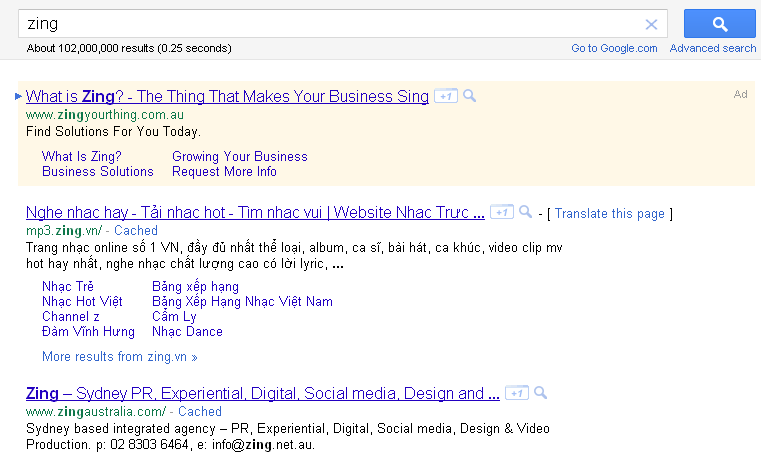
Task: Click Translate this page link
Action: pyautogui.click(x=610, y=214)
